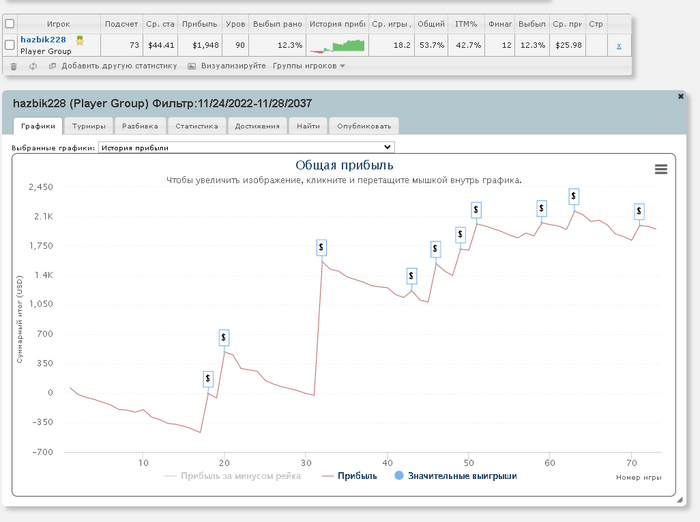Toggle the Значительные выигрыши legend
The image size is (700, 522).
pyautogui.click(x=456, y=476)
